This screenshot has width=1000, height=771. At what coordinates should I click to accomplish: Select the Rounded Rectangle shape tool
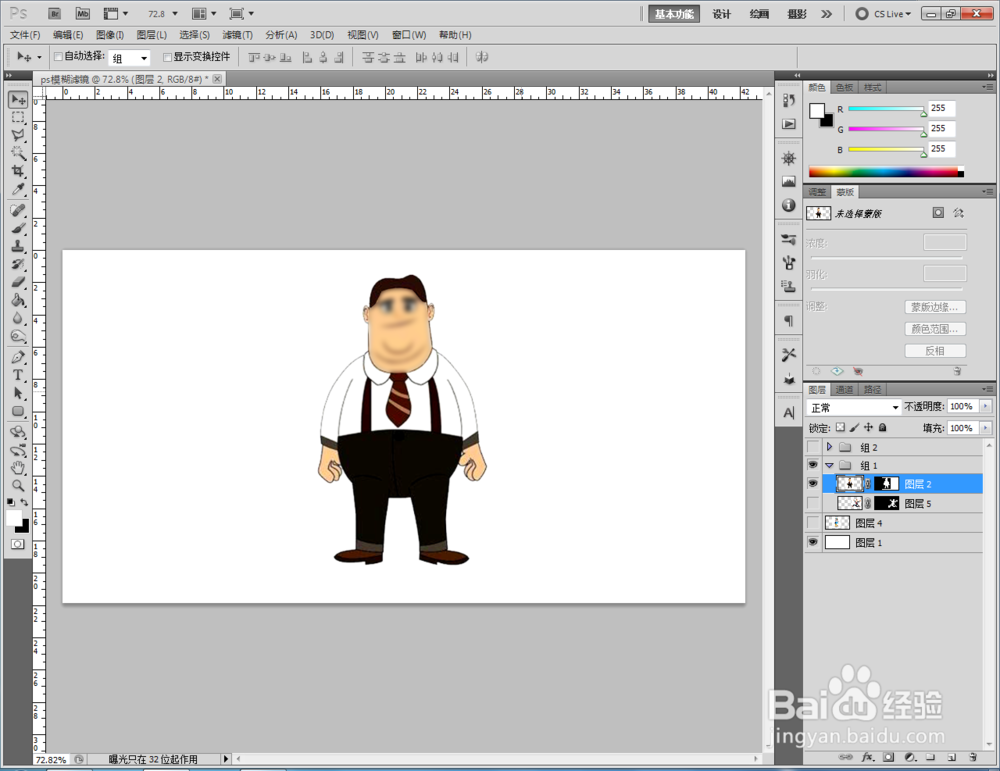pos(18,411)
